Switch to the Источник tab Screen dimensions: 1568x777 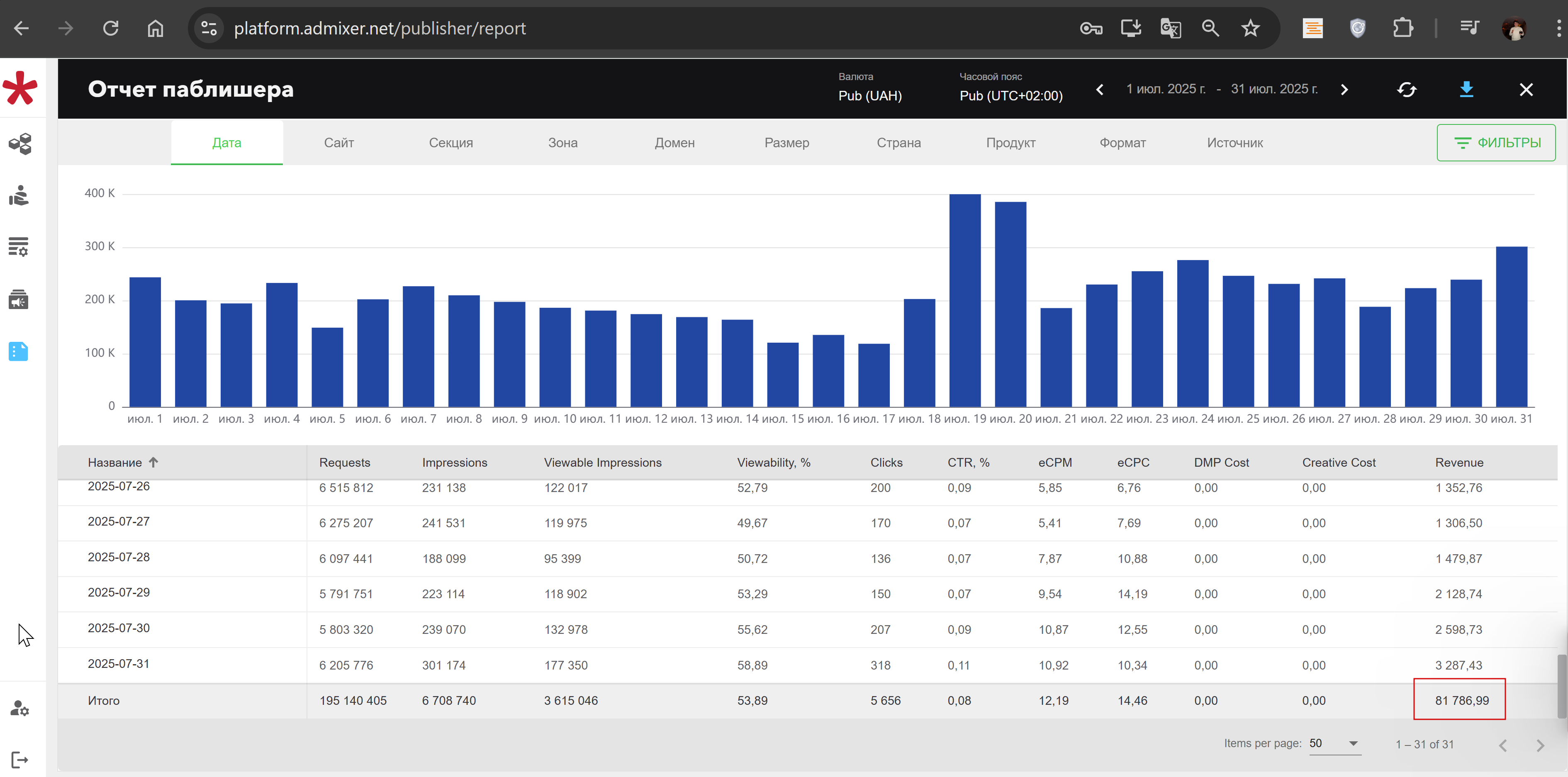pos(1234,142)
